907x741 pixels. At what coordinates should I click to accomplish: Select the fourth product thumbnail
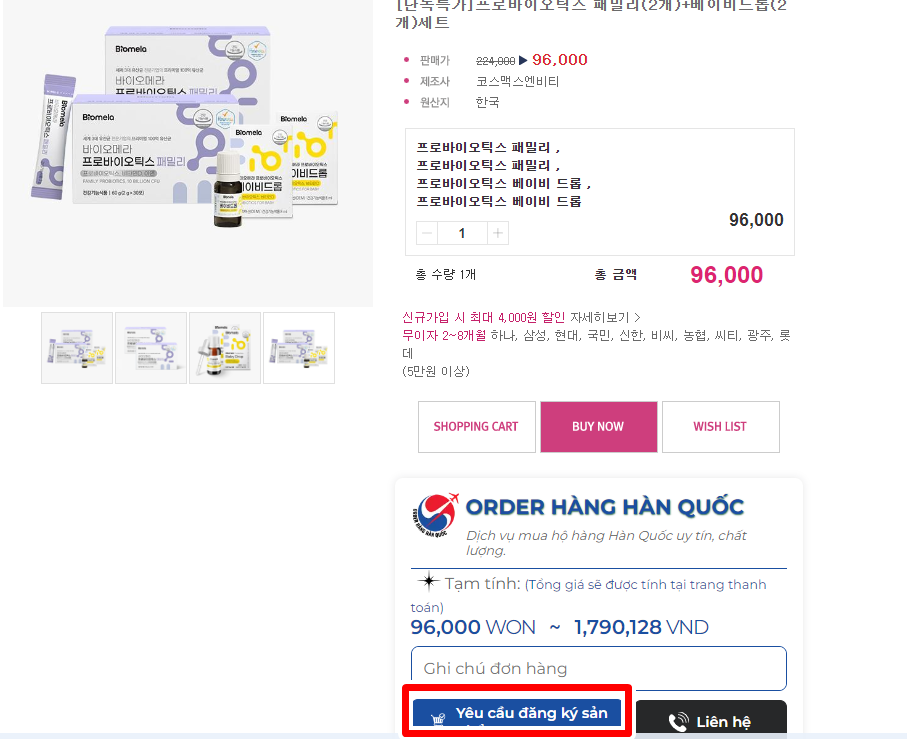299,348
